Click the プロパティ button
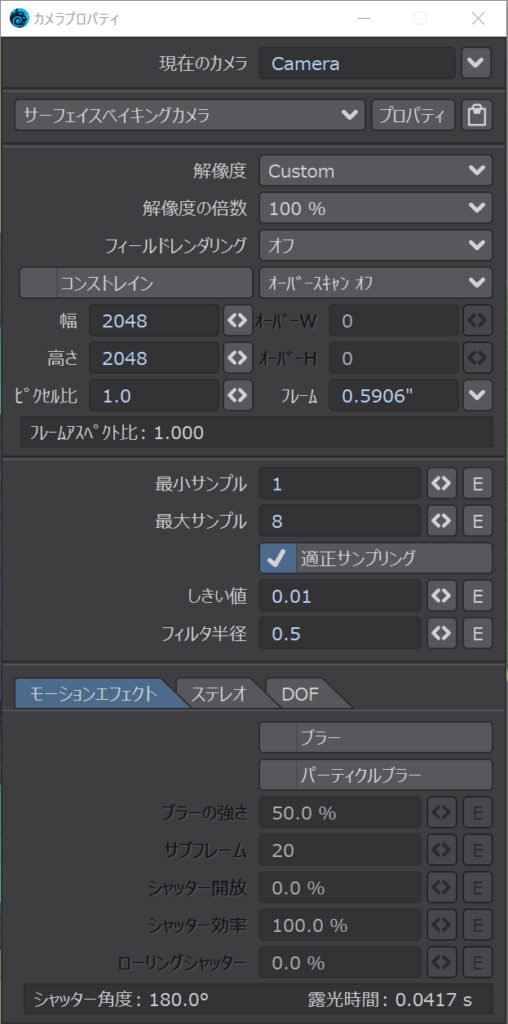This screenshot has width=508, height=1024. pos(413,116)
